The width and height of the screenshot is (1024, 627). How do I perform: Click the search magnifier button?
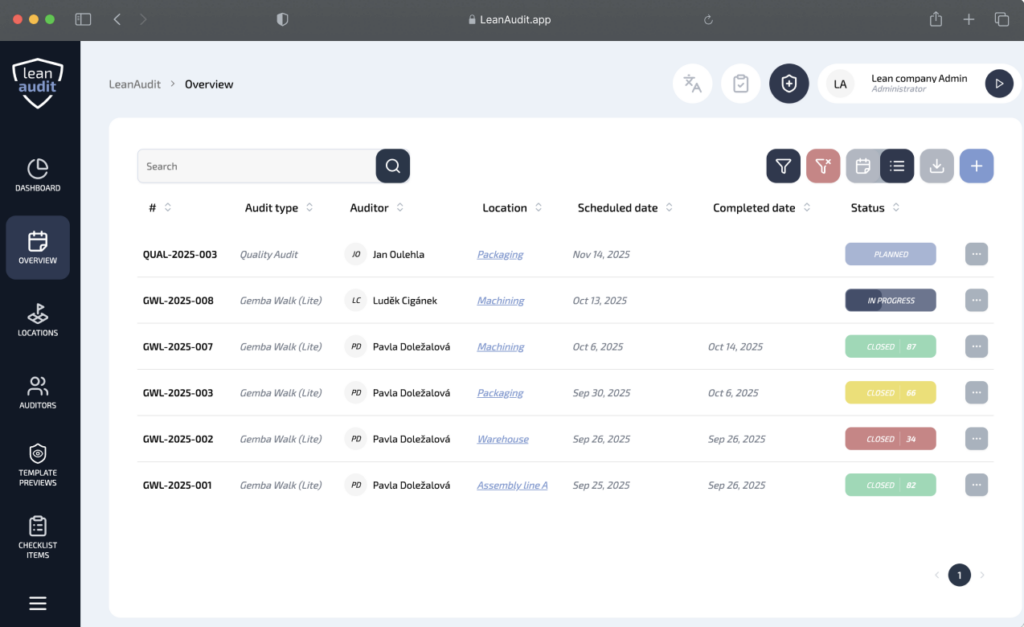393,166
